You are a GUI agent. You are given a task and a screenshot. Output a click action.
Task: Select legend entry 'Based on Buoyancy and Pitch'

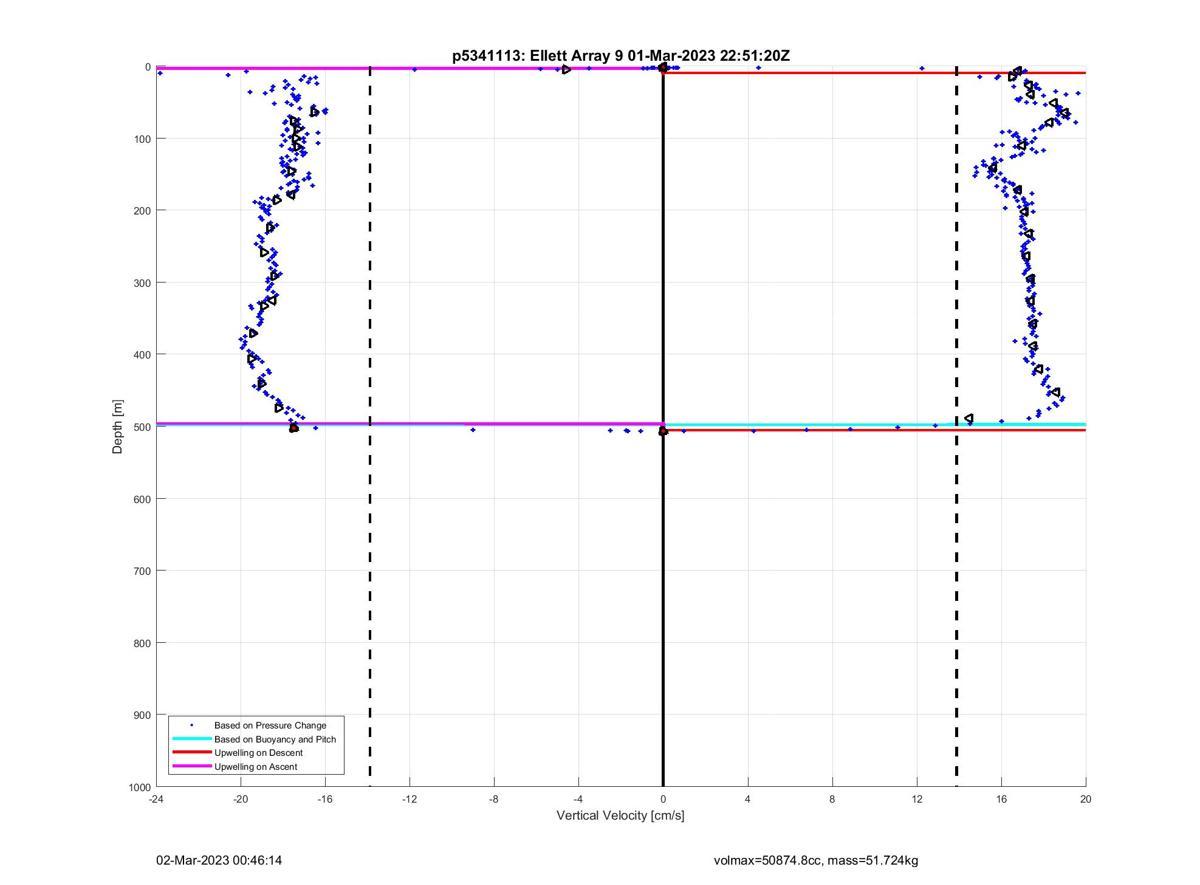point(275,739)
